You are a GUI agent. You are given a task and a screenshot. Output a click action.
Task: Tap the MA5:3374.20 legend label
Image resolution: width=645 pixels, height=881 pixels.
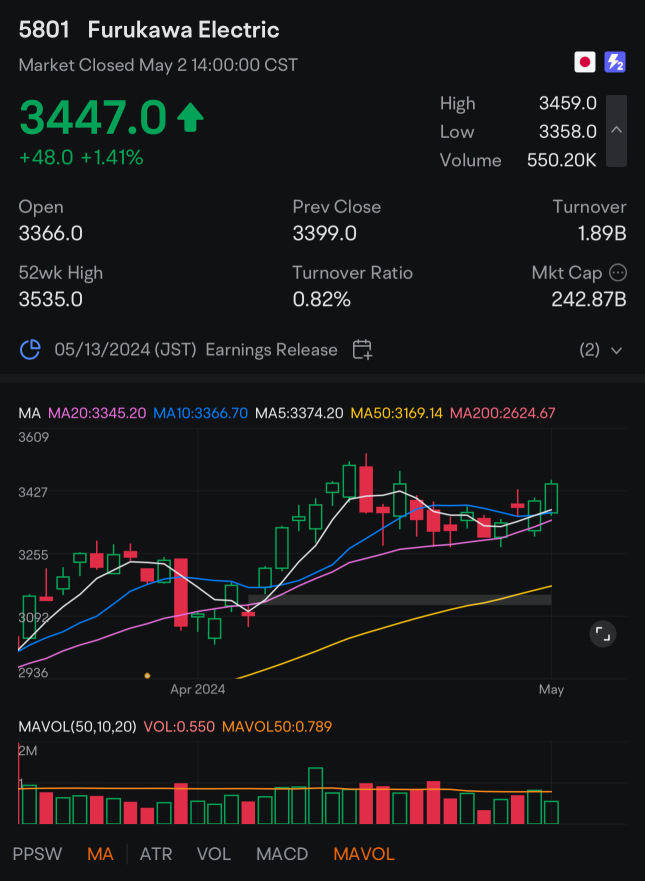[299, 414]
